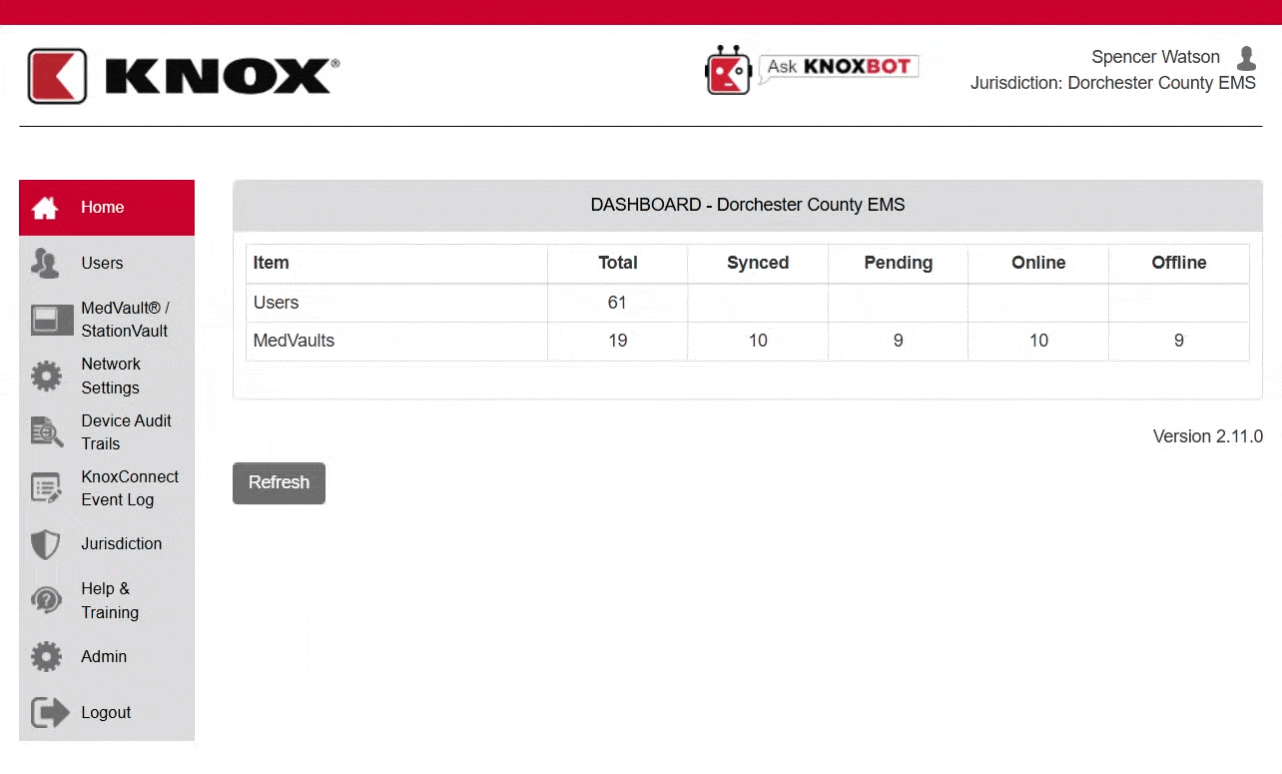Click the Synced column header
The width and height of the screenshot is (1282, 774).
click(x=758, y=263)
